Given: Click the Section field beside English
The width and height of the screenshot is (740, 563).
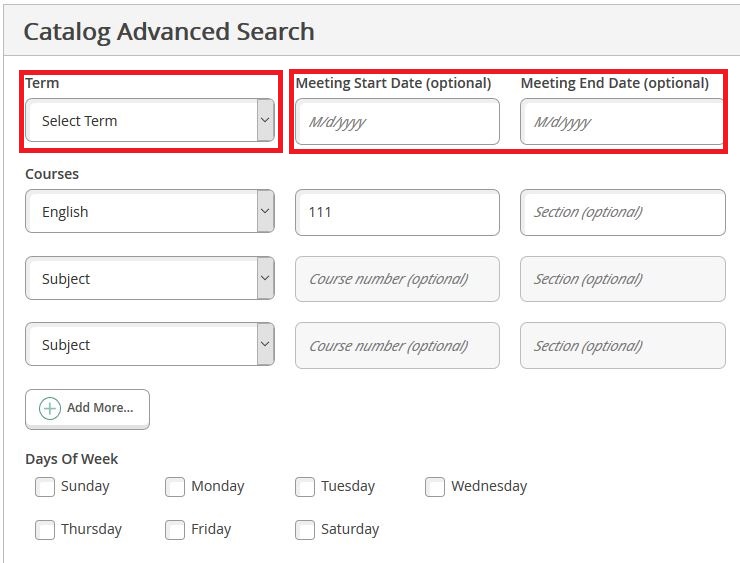Looking at the screenshot, I should click(622, 212).
